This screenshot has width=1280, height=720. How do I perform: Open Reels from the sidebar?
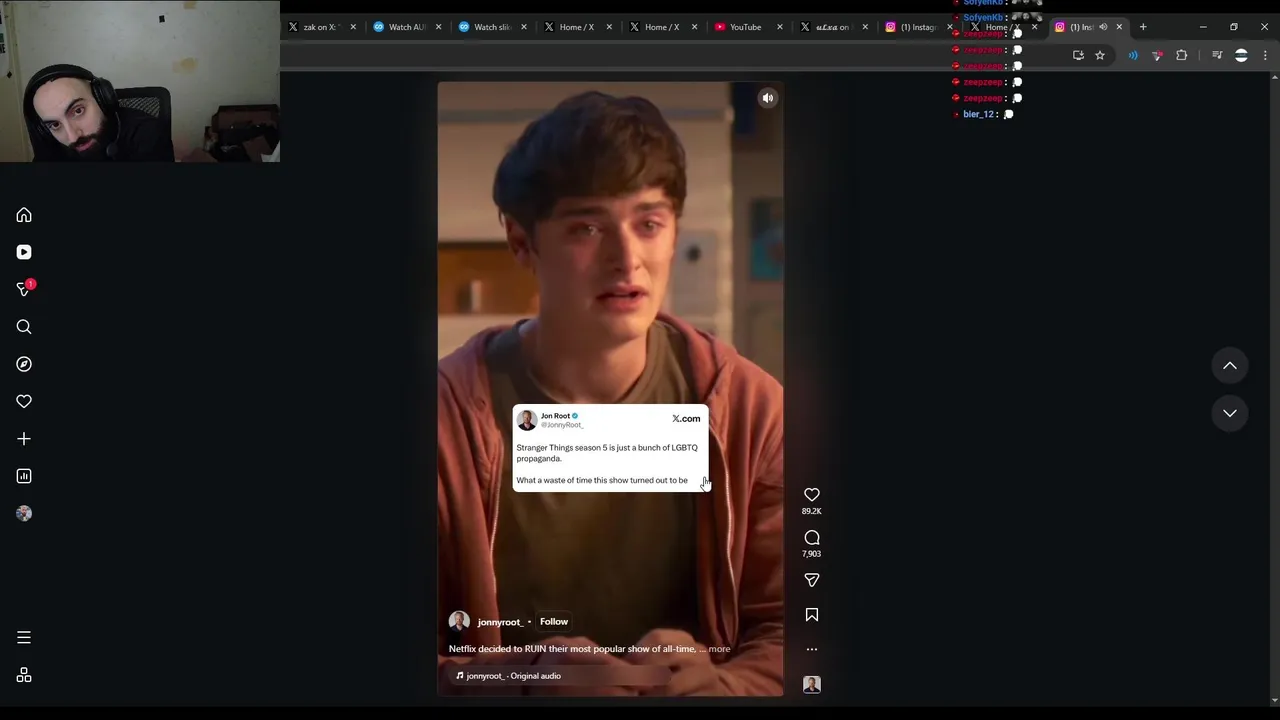pos(24,252)
